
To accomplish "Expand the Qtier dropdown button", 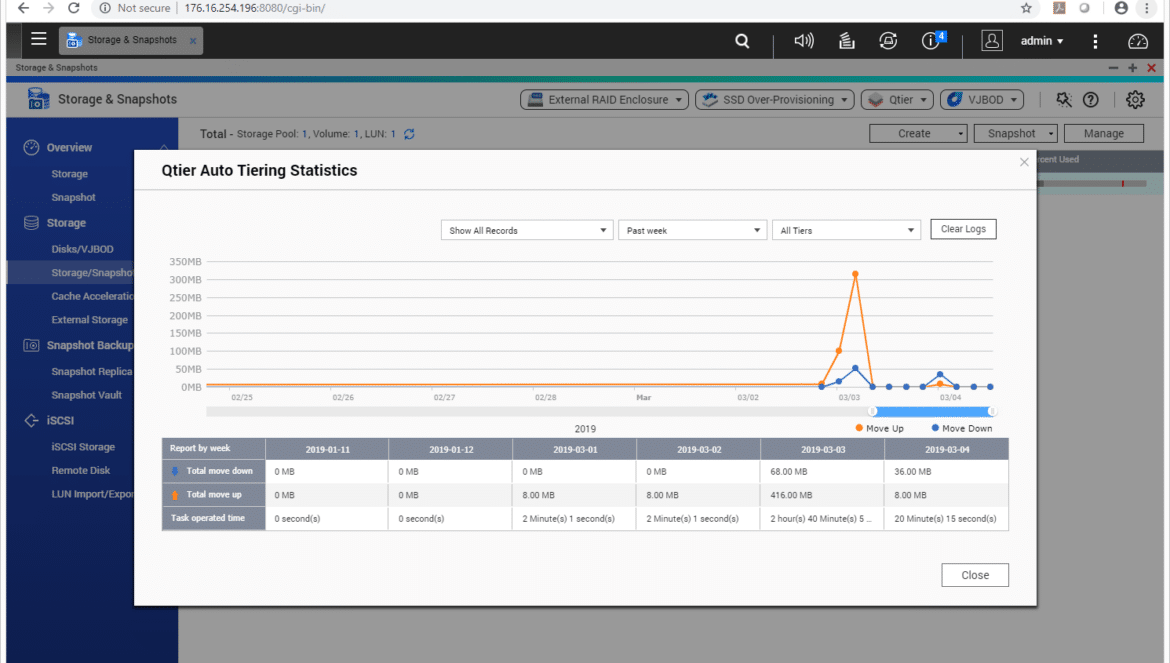I will point(897,100).
